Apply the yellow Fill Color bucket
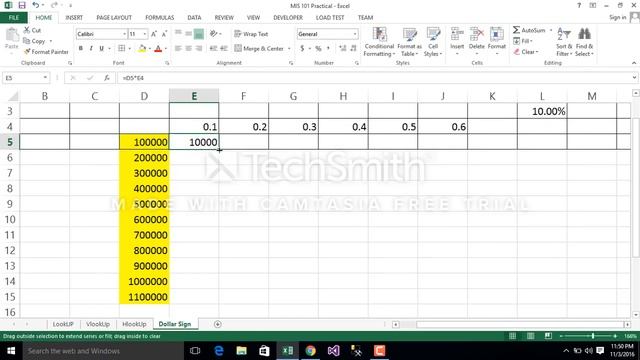 click(142, 49)
